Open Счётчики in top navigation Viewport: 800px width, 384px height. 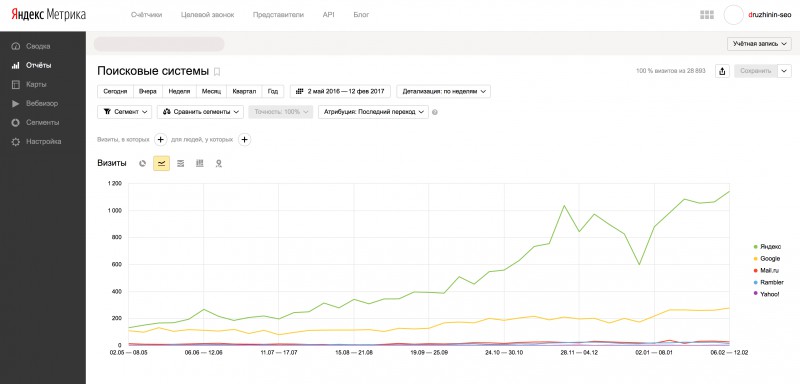point(146,15)
